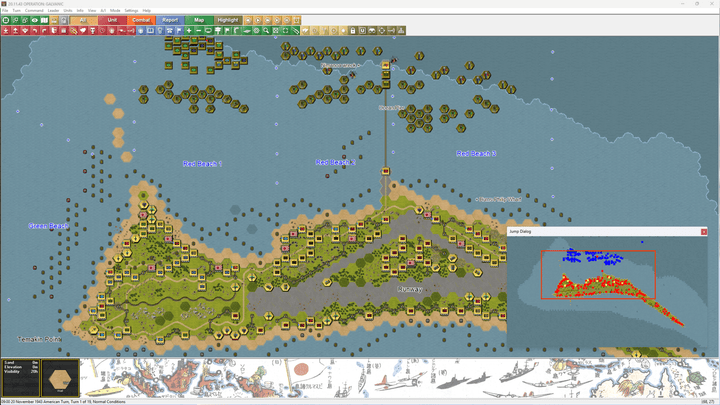Open the View menu
Screen dimensions: 720x405
click(x=92, y=10)
